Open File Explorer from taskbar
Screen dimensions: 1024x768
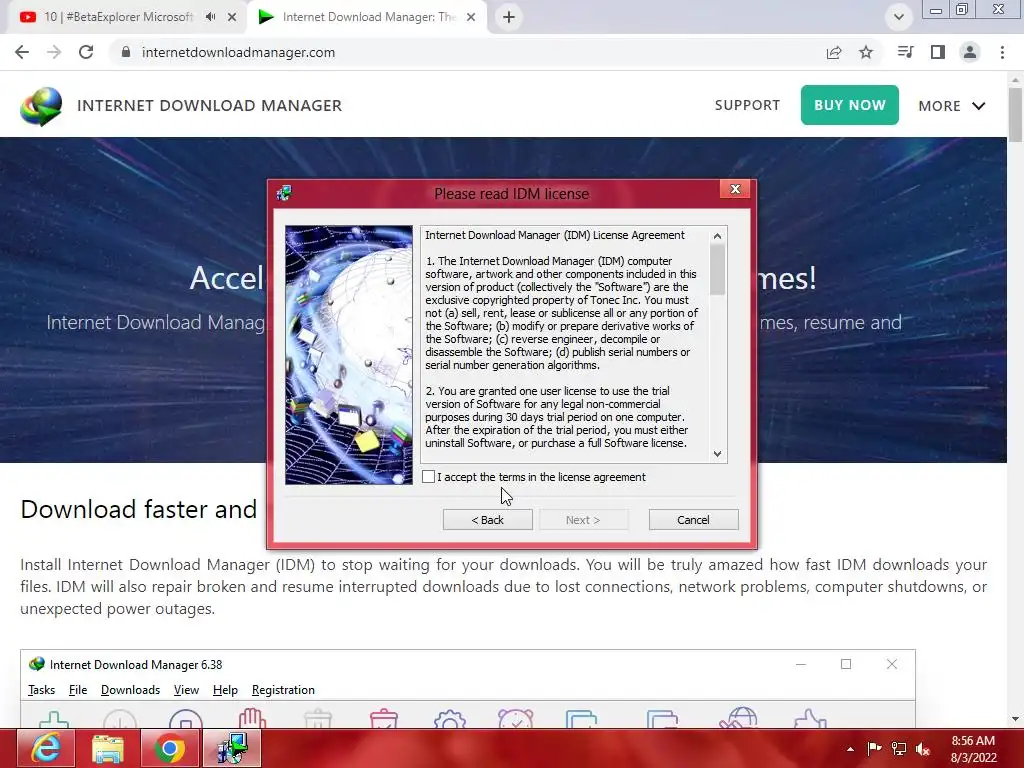(107, 748)
